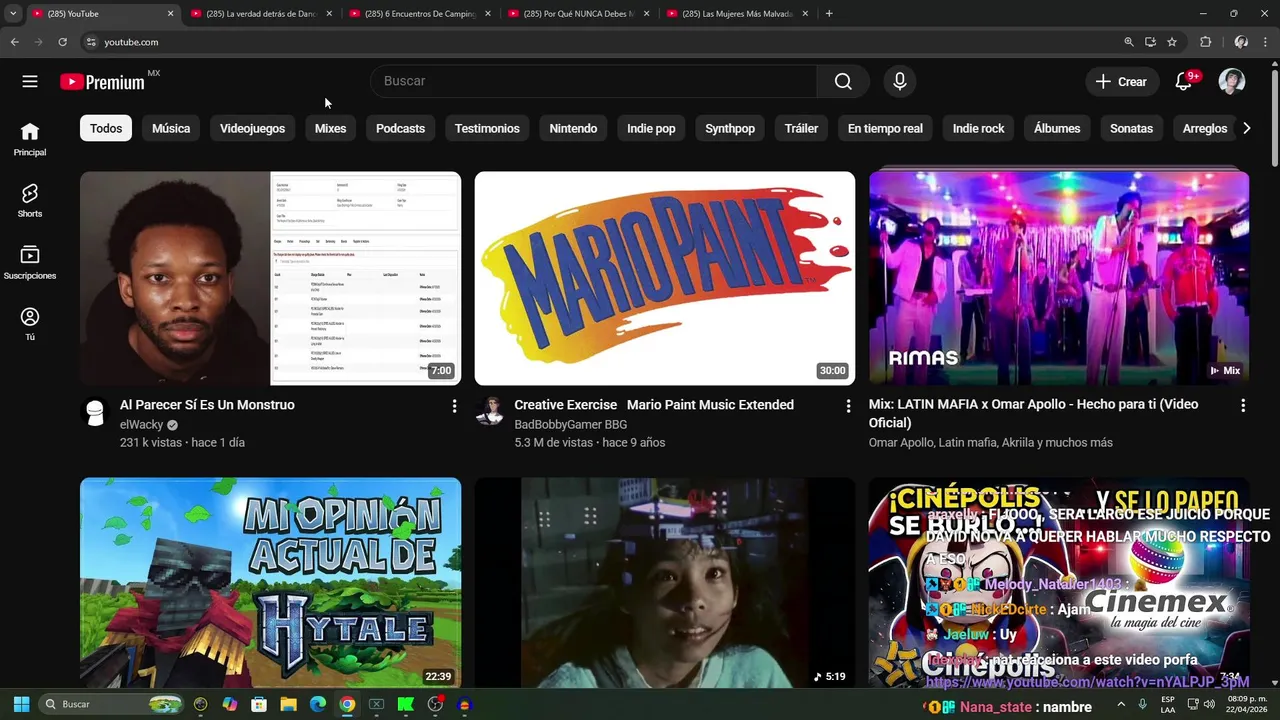The height and width of the screenshot is (720, 1280).
Task: Open the notifications bell
Action: coord(1184,82)
